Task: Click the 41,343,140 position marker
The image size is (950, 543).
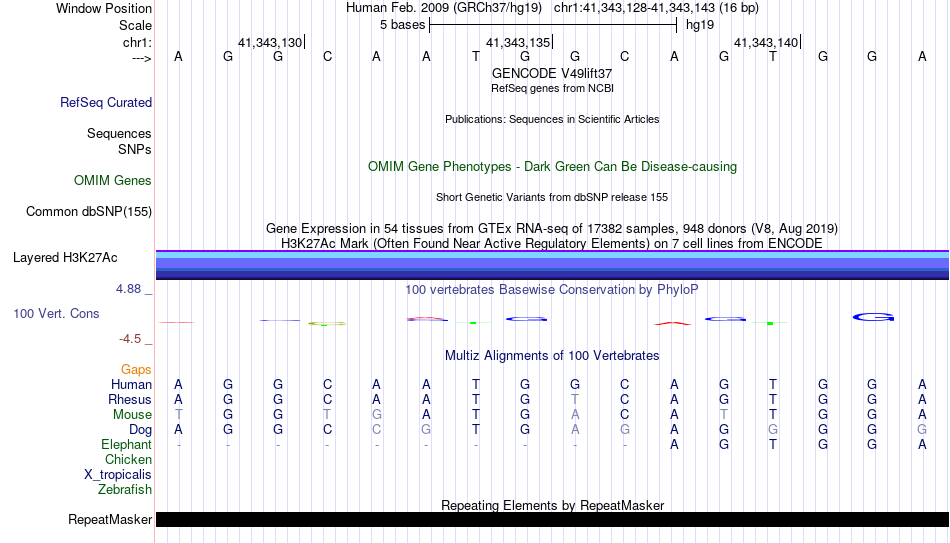Action: coord(767,42)
